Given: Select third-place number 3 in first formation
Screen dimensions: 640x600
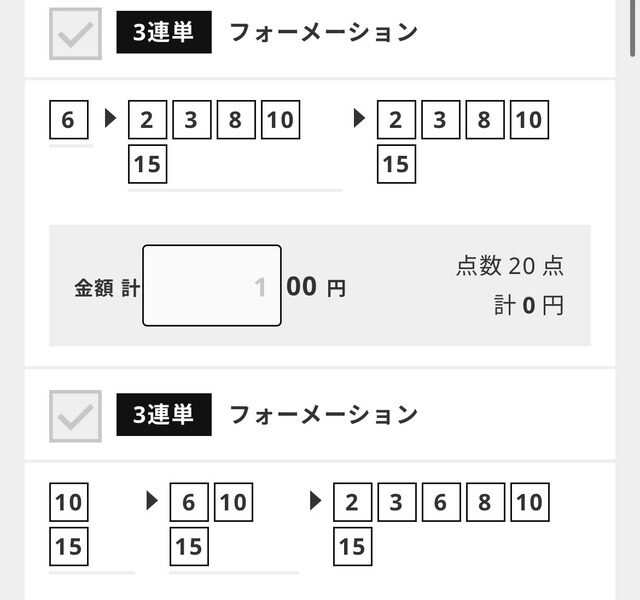Looking at the screenshot, I should (x=440, y=120).
